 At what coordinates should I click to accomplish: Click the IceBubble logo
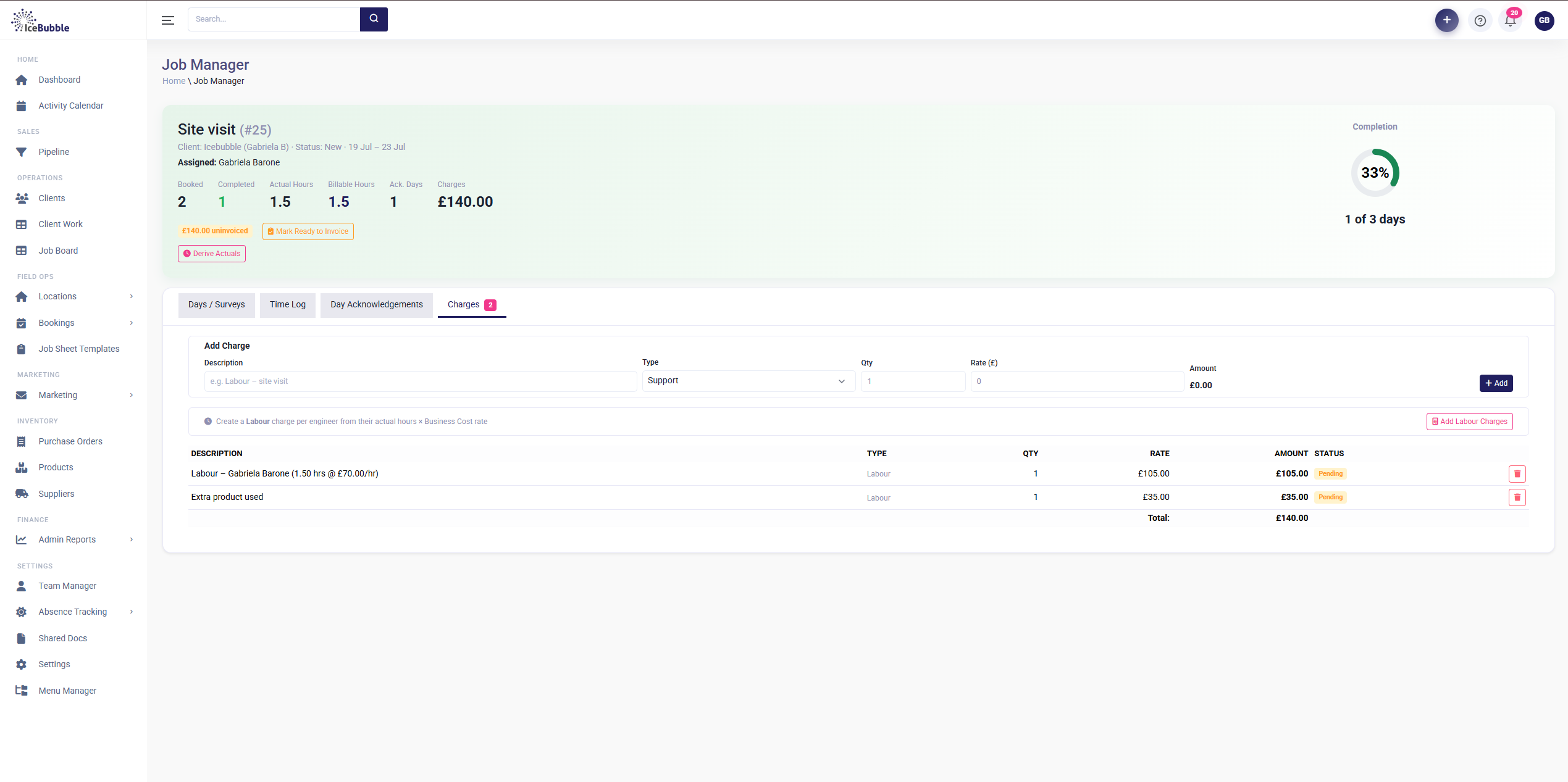41,20
